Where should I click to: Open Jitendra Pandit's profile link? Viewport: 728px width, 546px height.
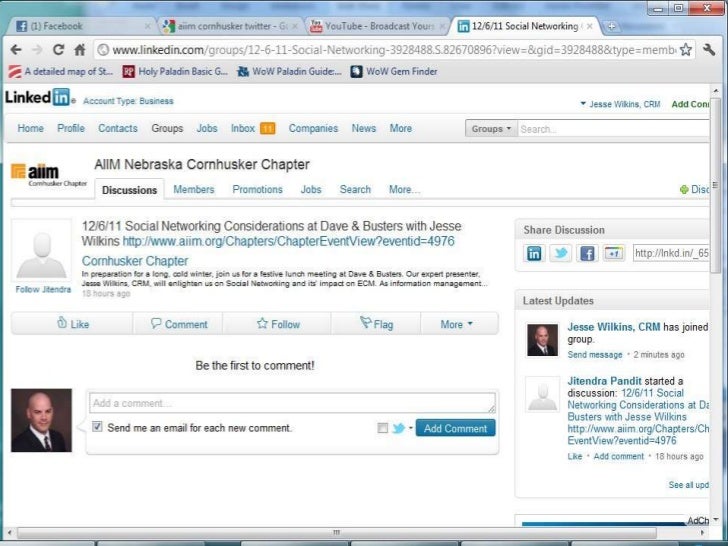604,381
